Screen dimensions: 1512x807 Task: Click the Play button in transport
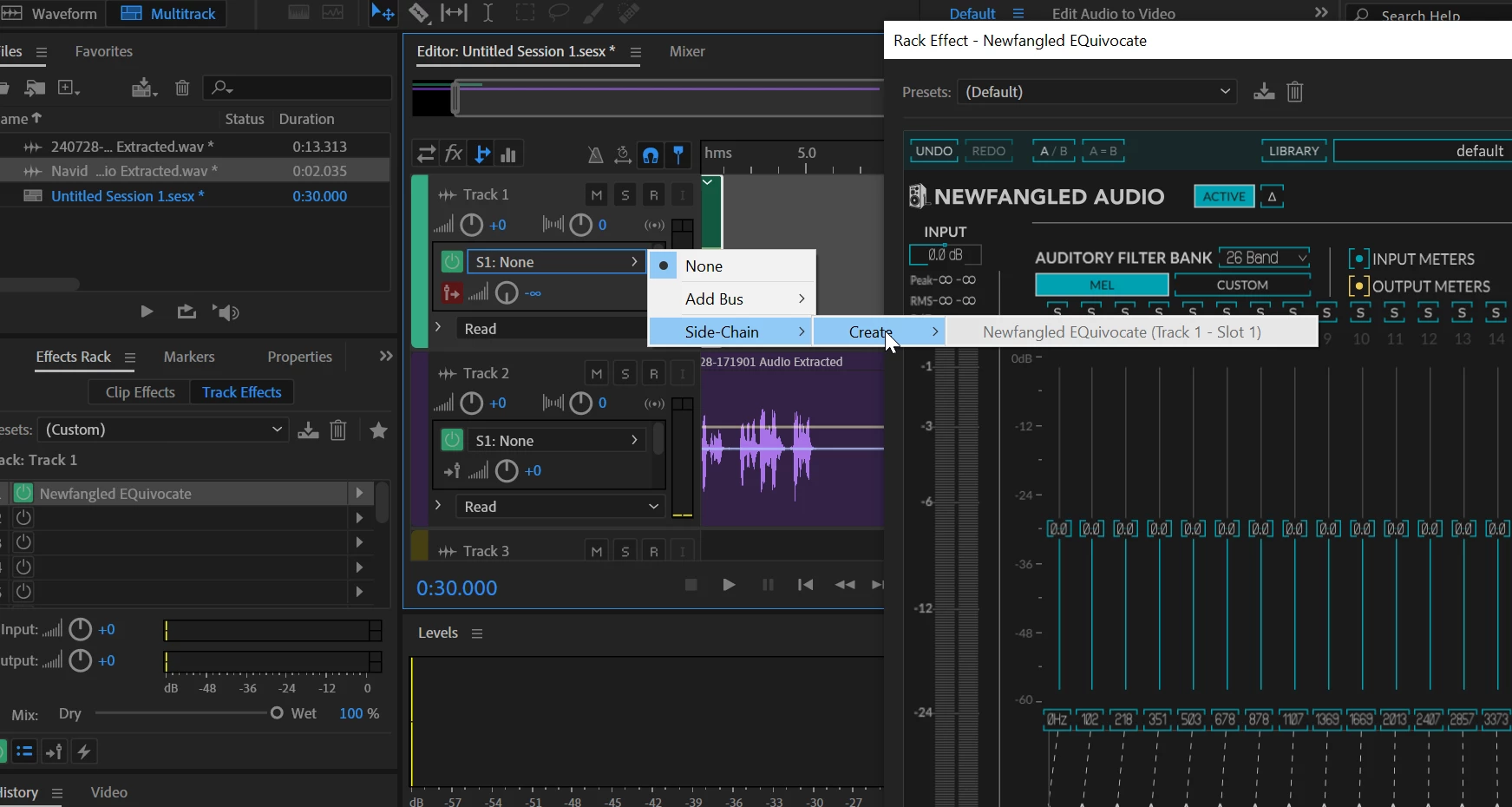(729, 585)
